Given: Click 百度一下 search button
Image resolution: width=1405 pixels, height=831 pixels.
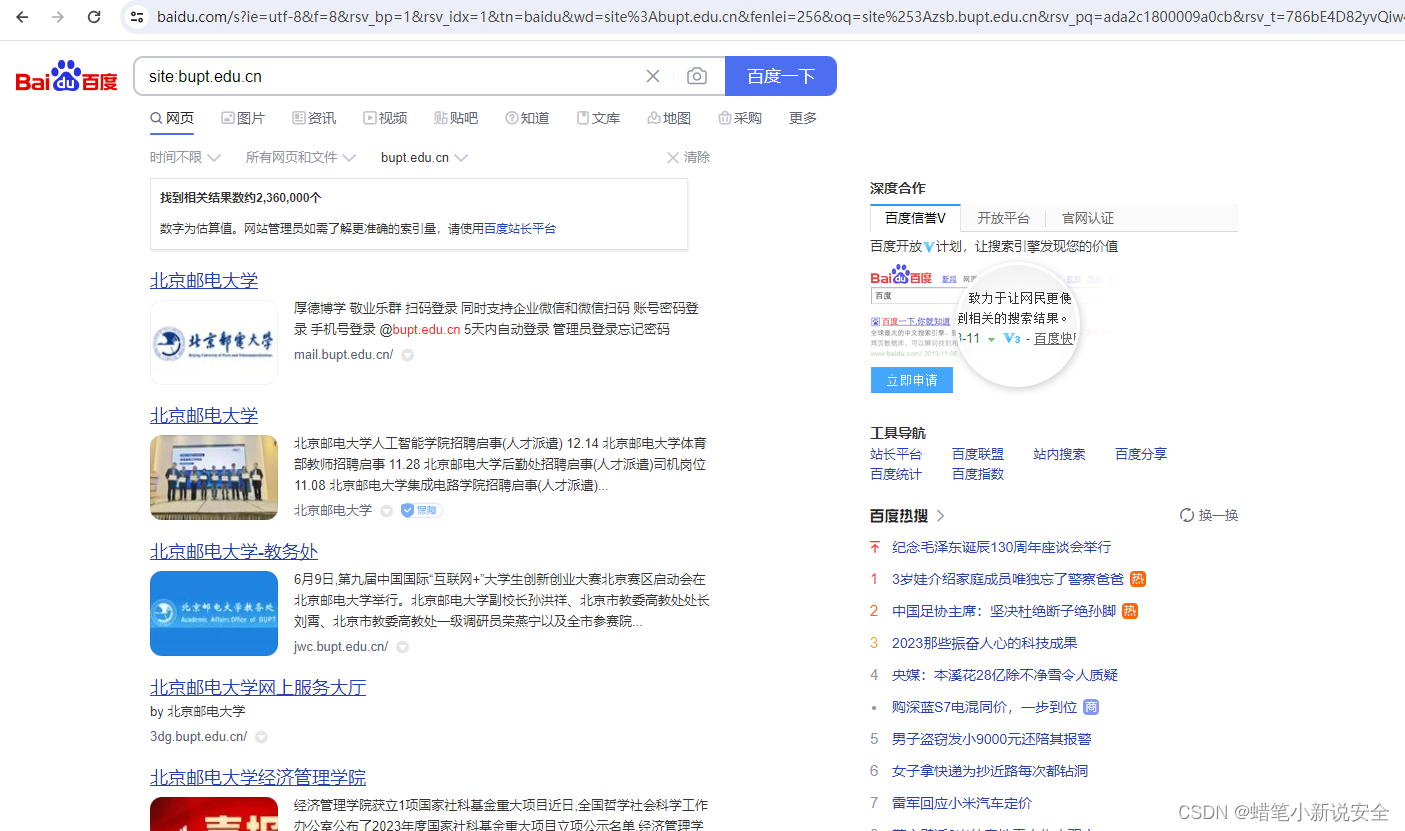Looking at the screenshot, I should 781,76.
